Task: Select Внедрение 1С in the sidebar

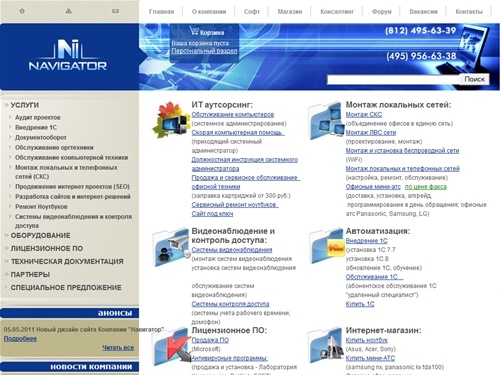Action: click(x=36, y=127)
